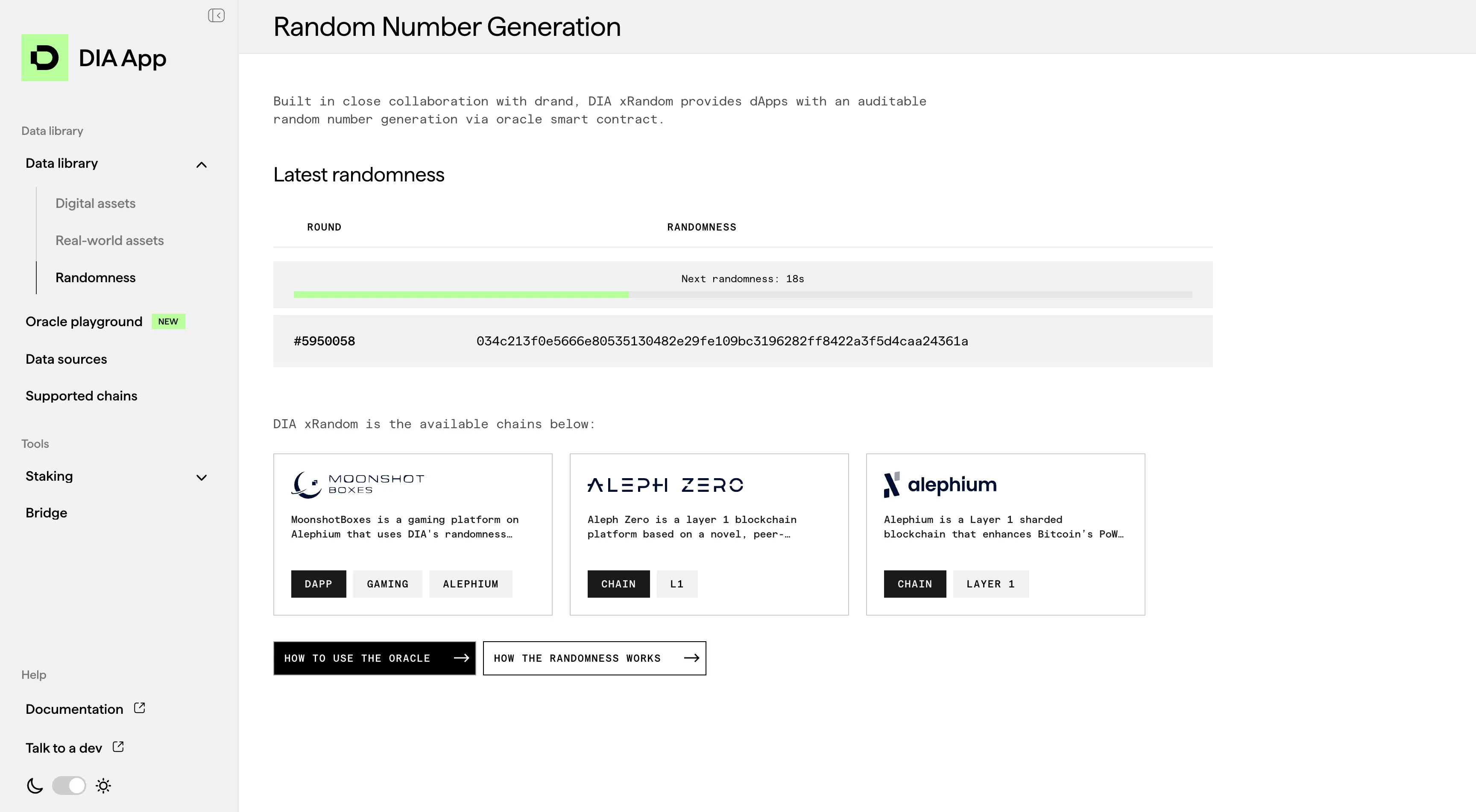
Task: Click the sun light mode icon
Action: pyautogui.click(x=103, y=786)
